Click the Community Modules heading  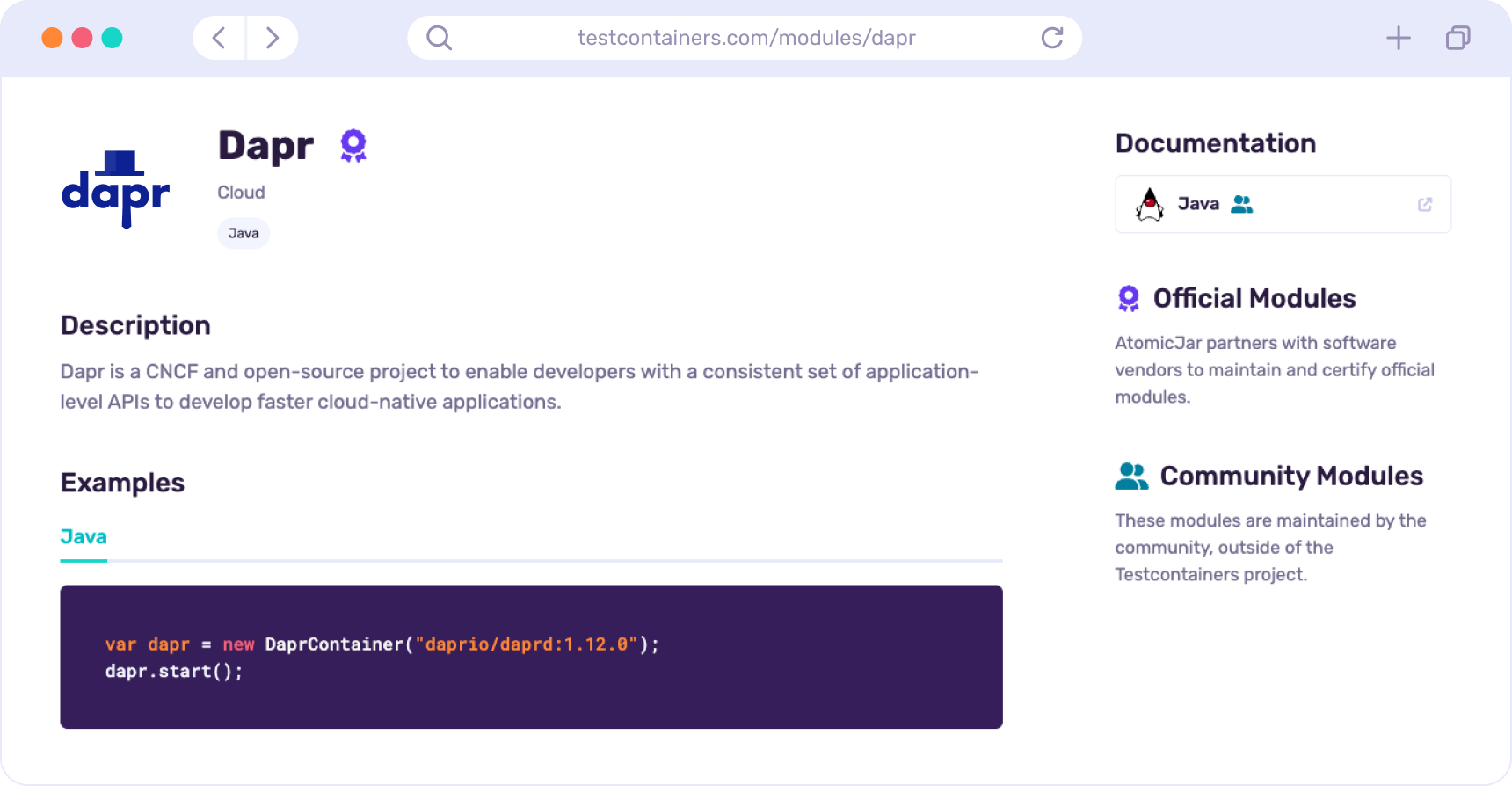coord(1291,477)
